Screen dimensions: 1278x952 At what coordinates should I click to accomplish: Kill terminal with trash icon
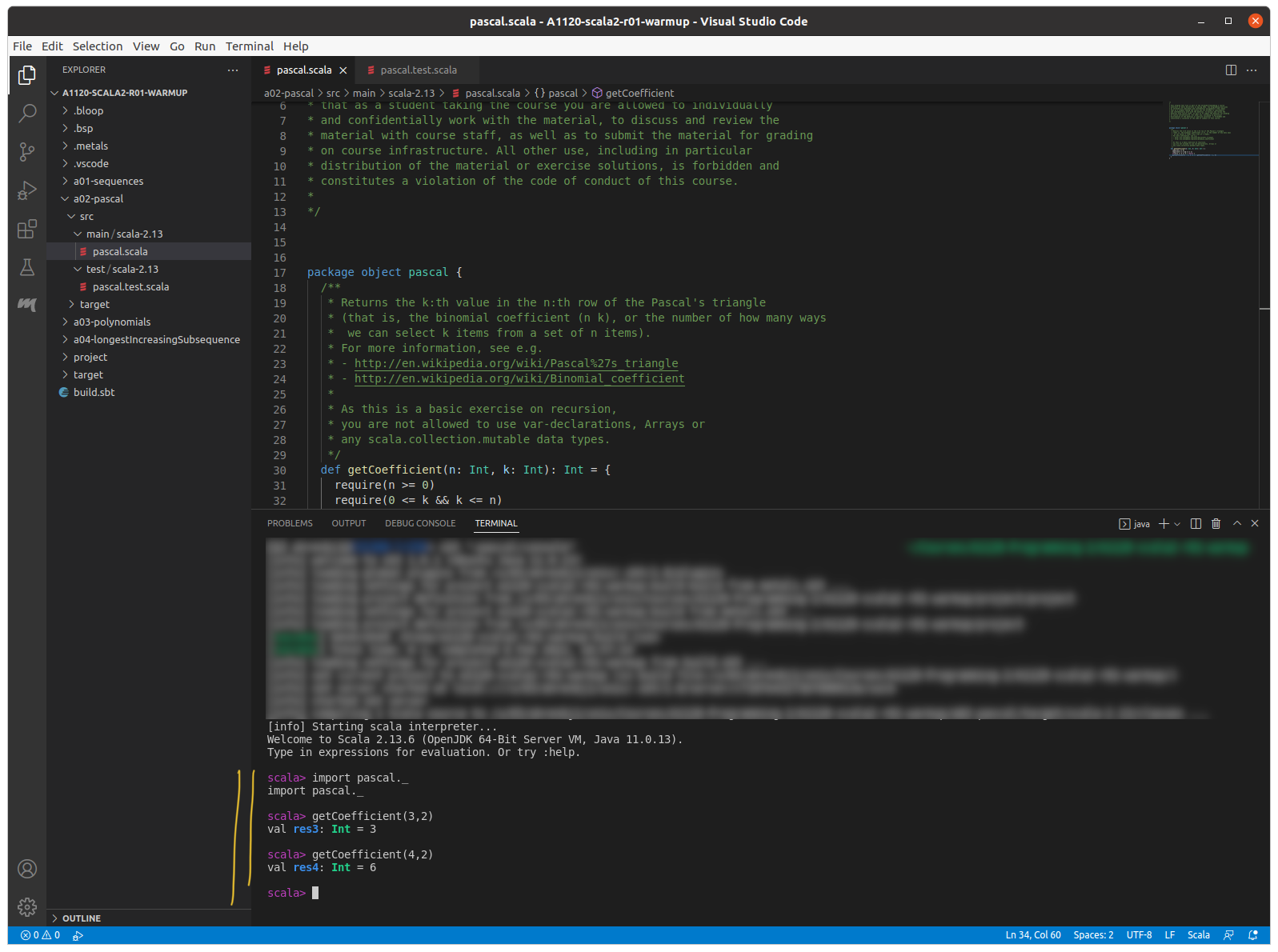click(1216, 523)
